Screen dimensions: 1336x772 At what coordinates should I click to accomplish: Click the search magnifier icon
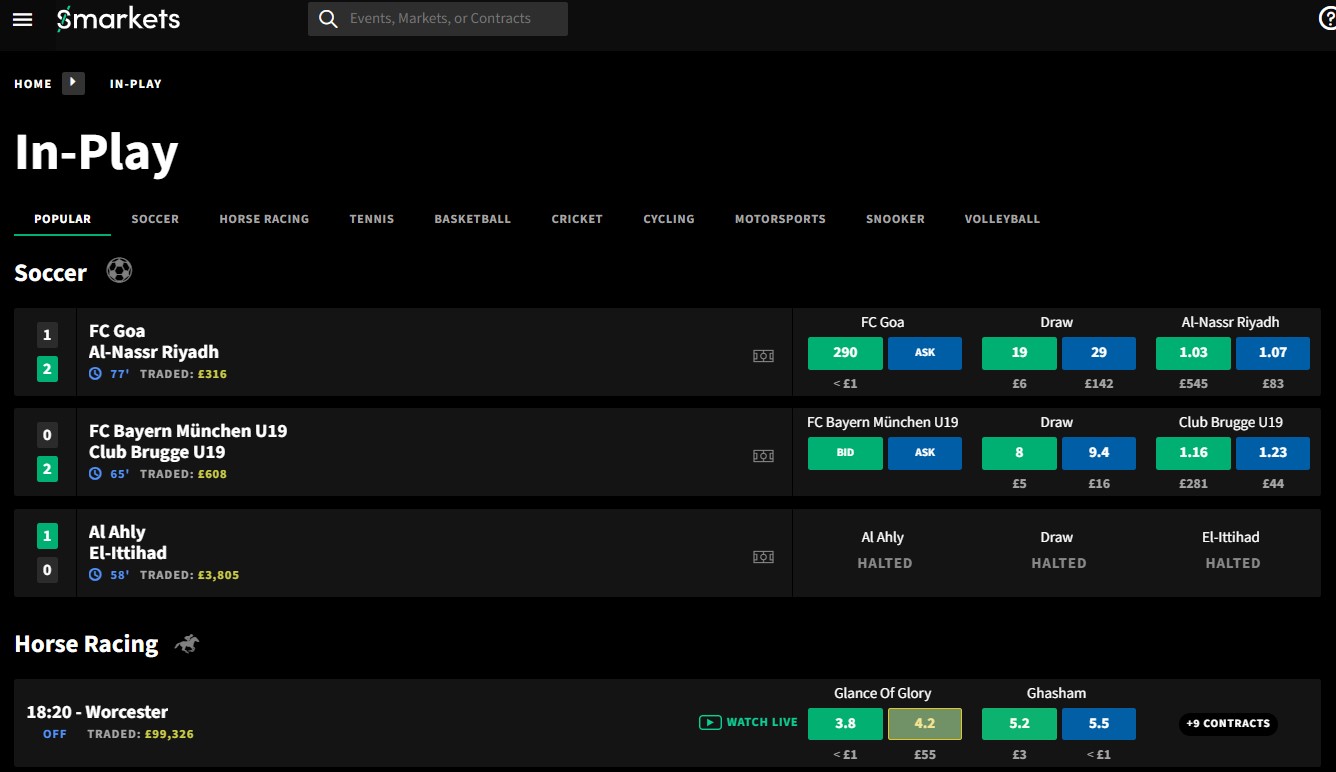(328, 19)
